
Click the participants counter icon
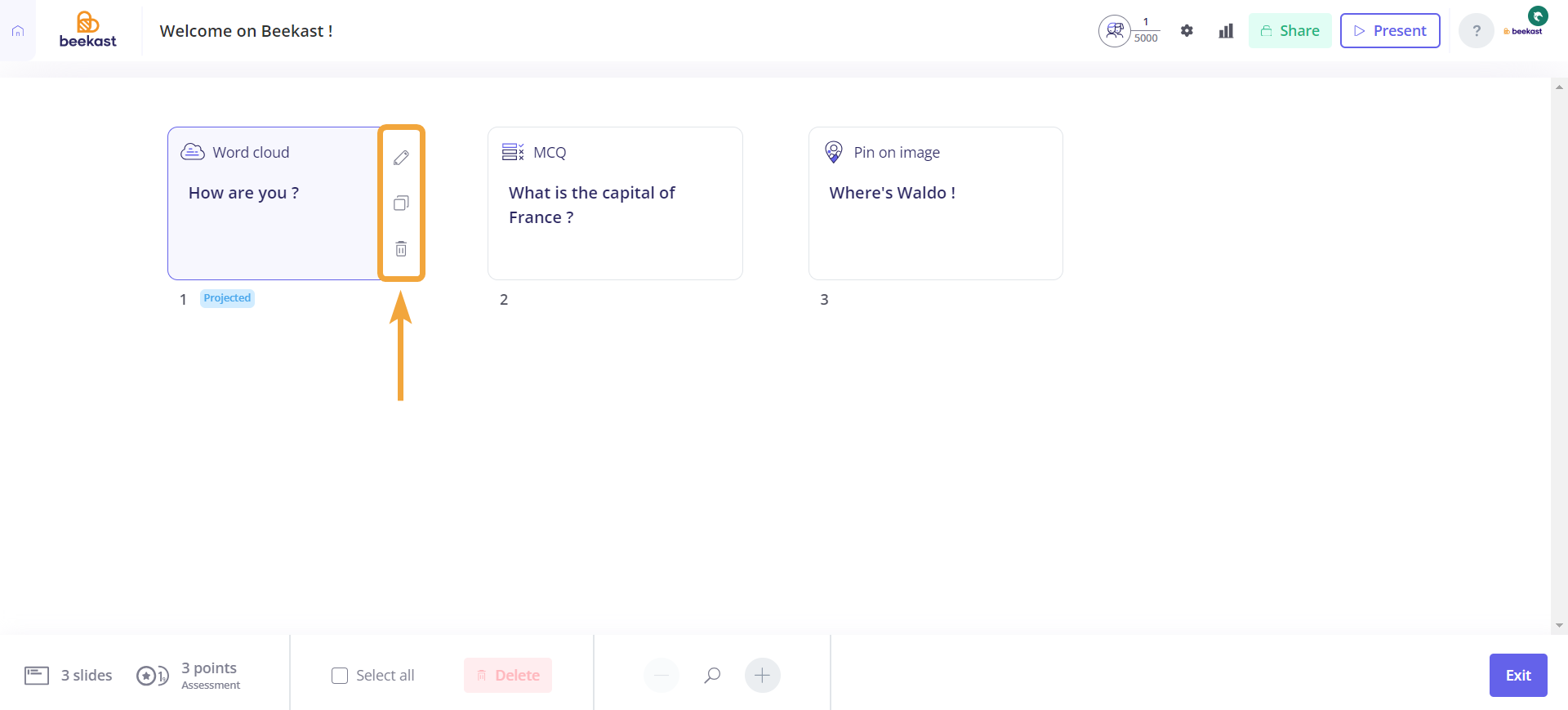[x=1115, y=31]
